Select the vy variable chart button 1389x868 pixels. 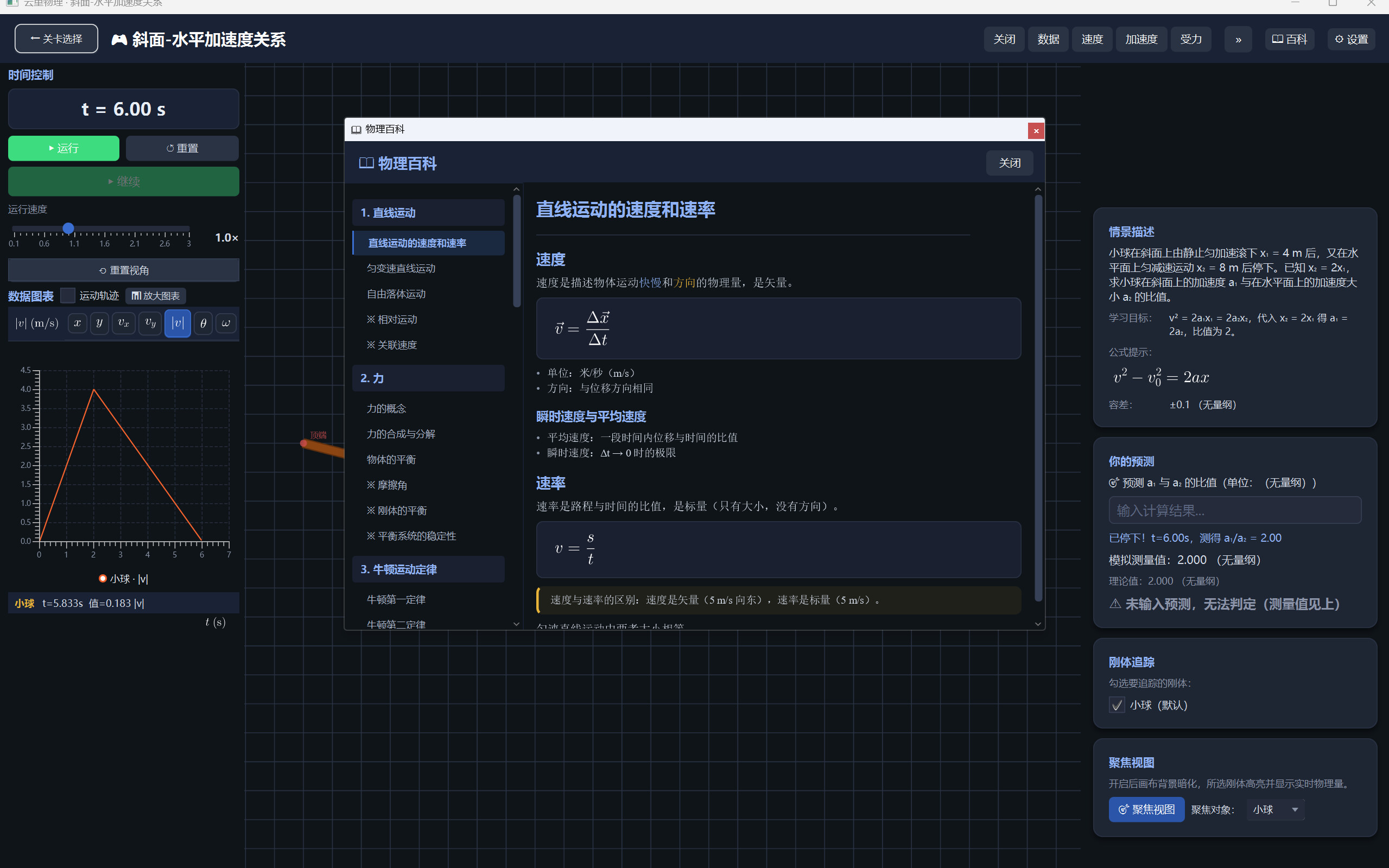[150, 323]
